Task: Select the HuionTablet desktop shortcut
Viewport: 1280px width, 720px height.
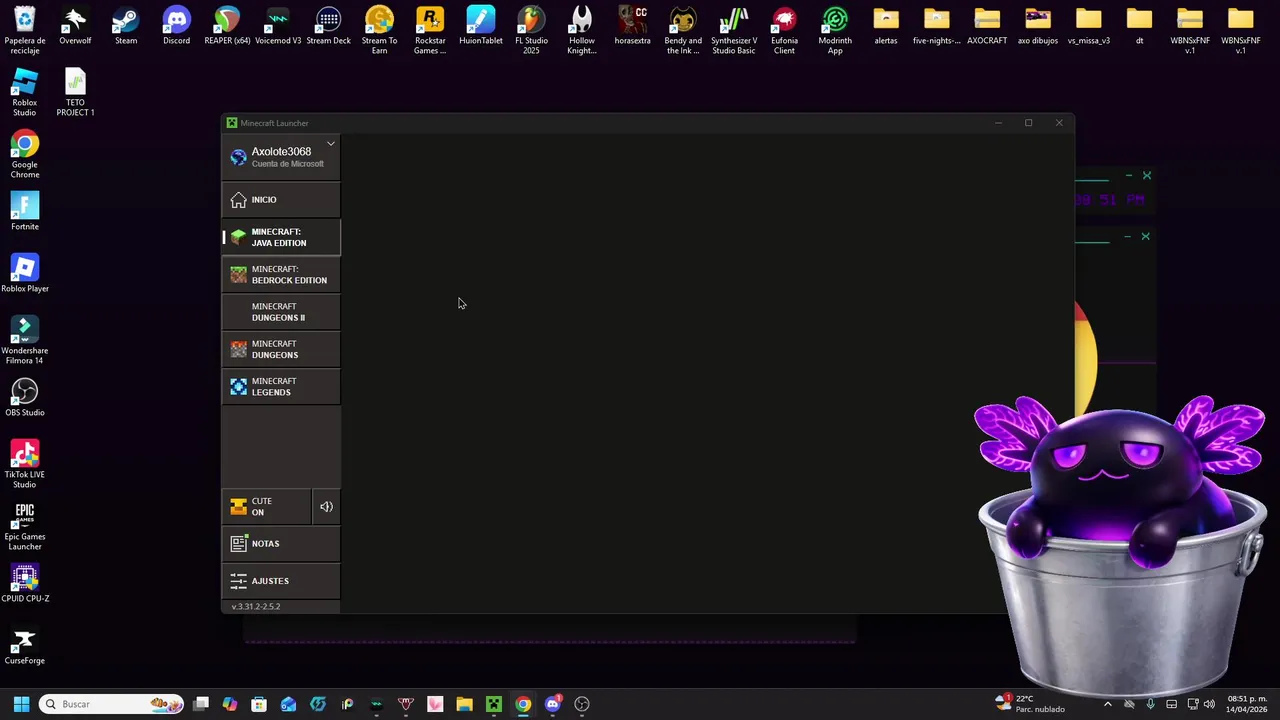Action: [x=481, y=27]
